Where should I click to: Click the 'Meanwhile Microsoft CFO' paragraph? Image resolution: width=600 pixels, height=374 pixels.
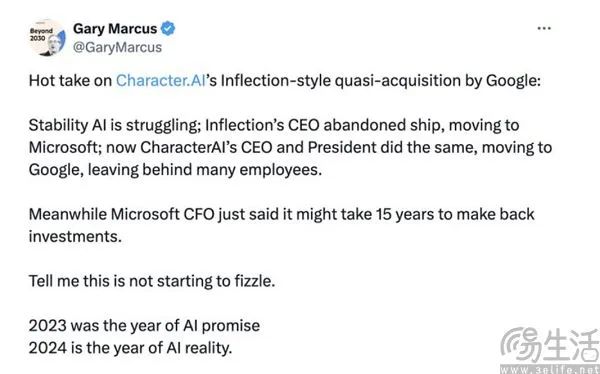tap(282, 225)
